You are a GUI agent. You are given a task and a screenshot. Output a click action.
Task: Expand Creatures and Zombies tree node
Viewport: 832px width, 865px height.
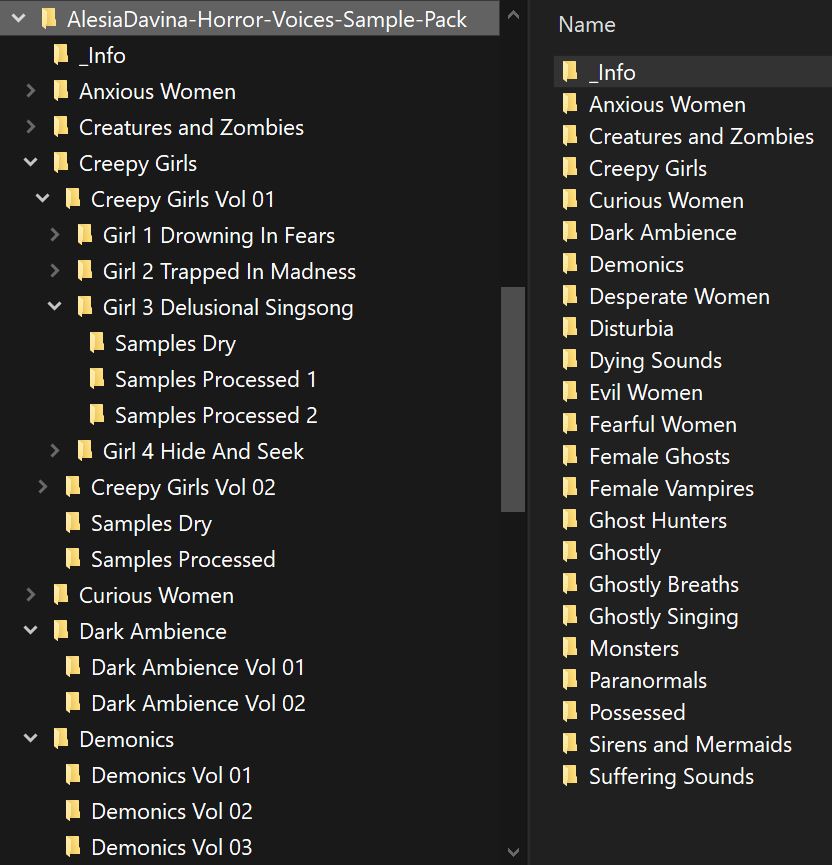31,127
